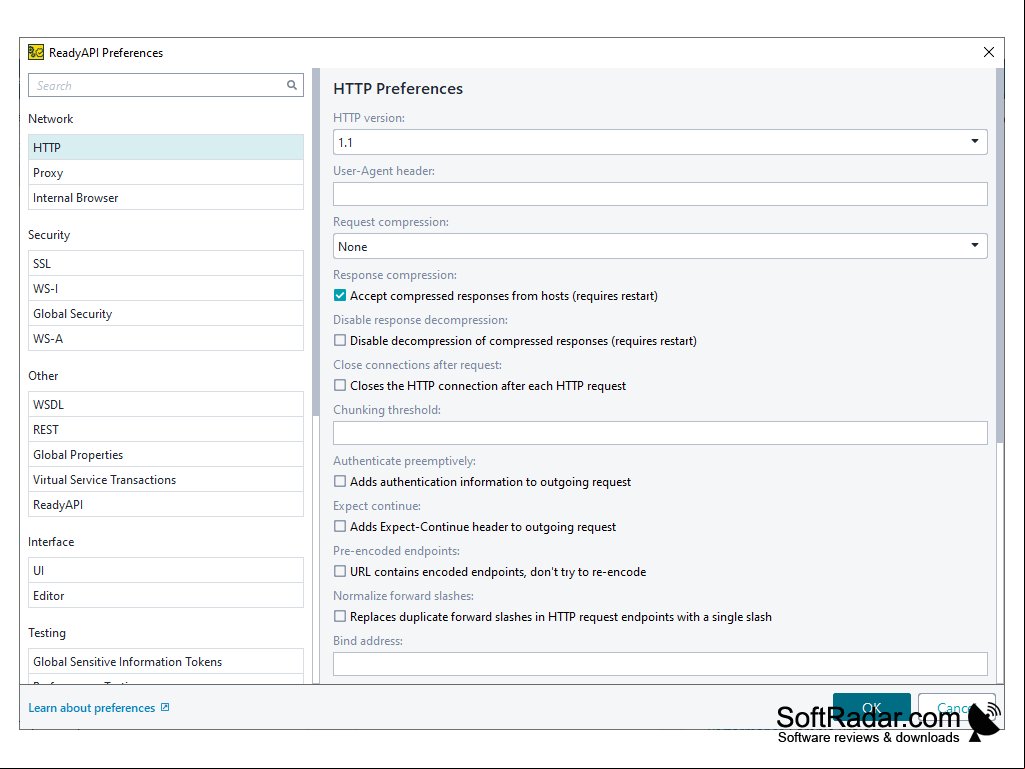Click the User-Agent header field
This screenshot has width=1025, height=769.
click(x=660, y=194)
